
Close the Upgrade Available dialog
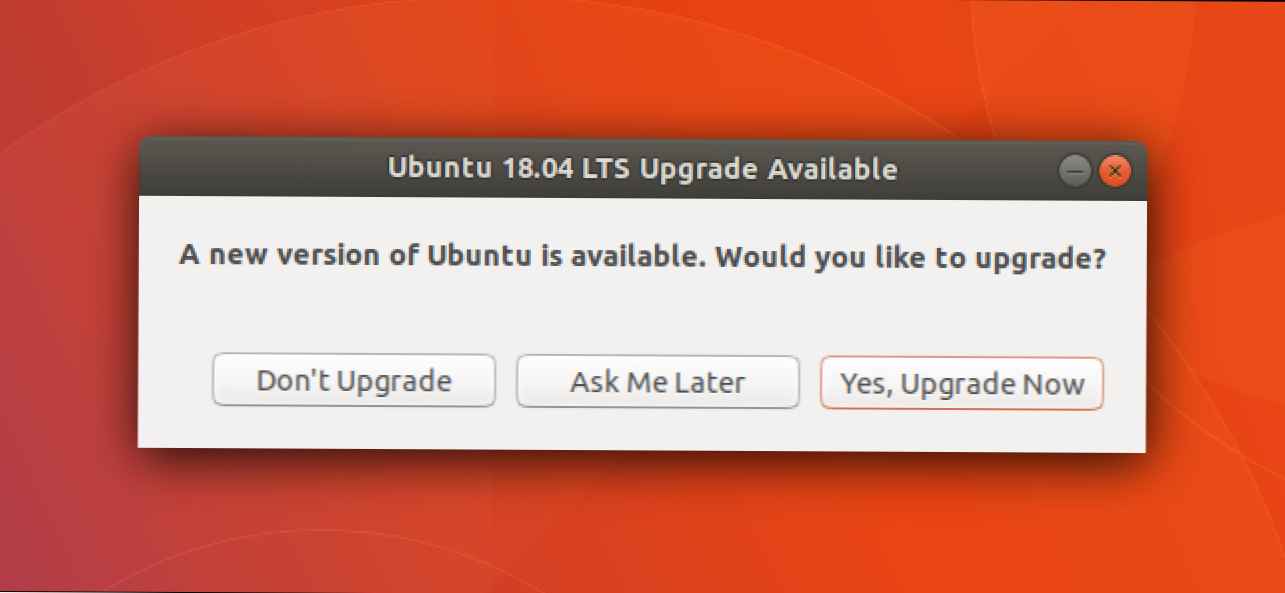pyautogui.click(x=1114, y=172)
